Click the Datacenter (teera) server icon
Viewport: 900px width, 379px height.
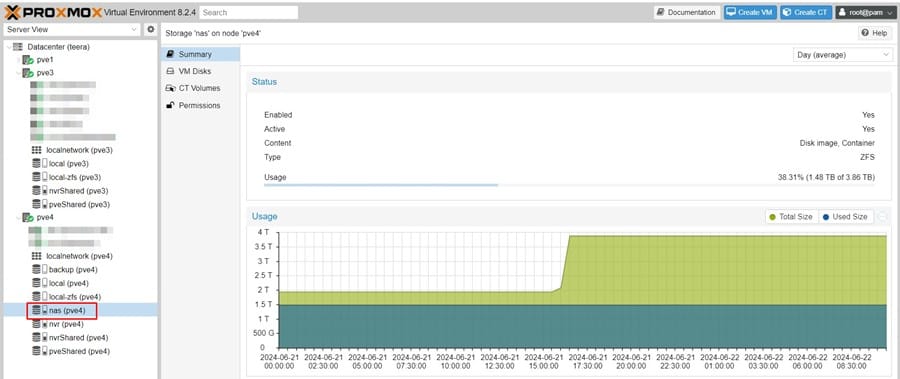coord(18,47)
